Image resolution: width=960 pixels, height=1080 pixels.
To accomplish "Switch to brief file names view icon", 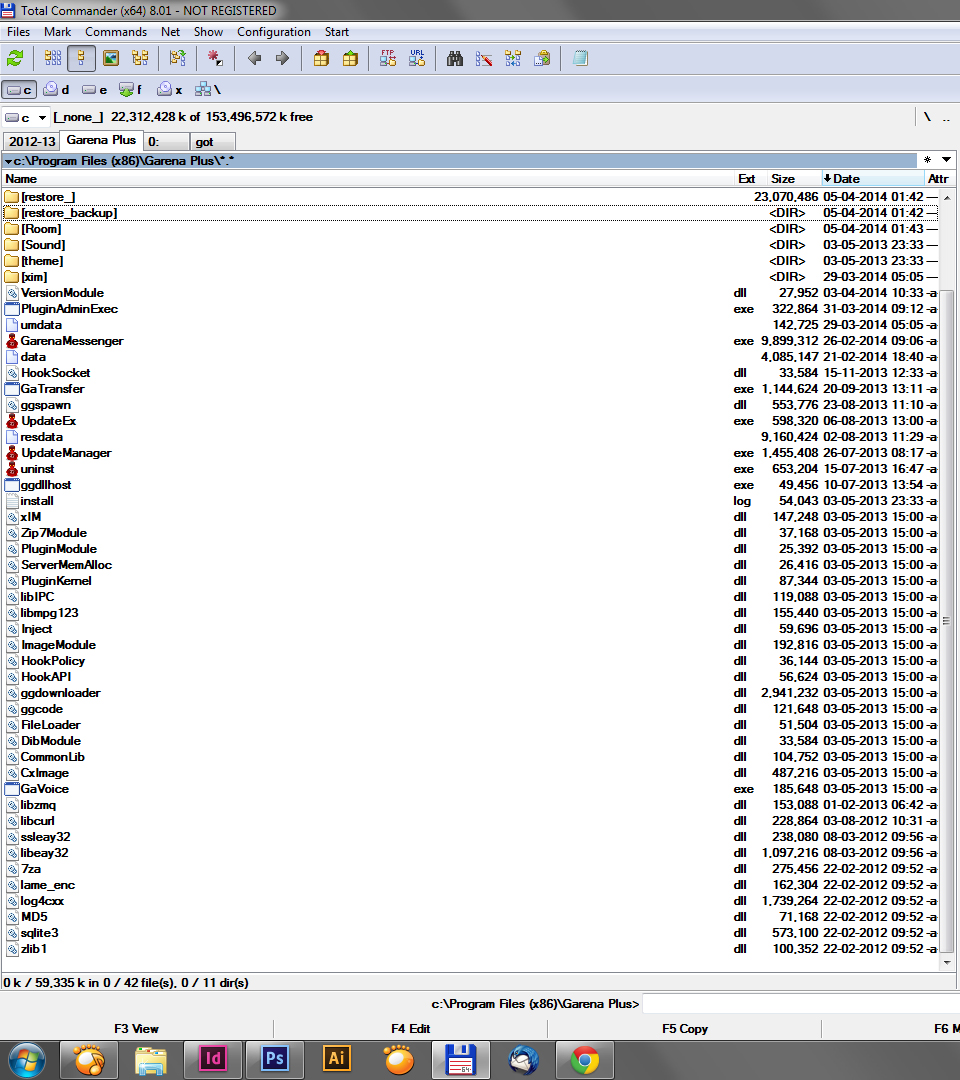I will (x=53, y=59).
